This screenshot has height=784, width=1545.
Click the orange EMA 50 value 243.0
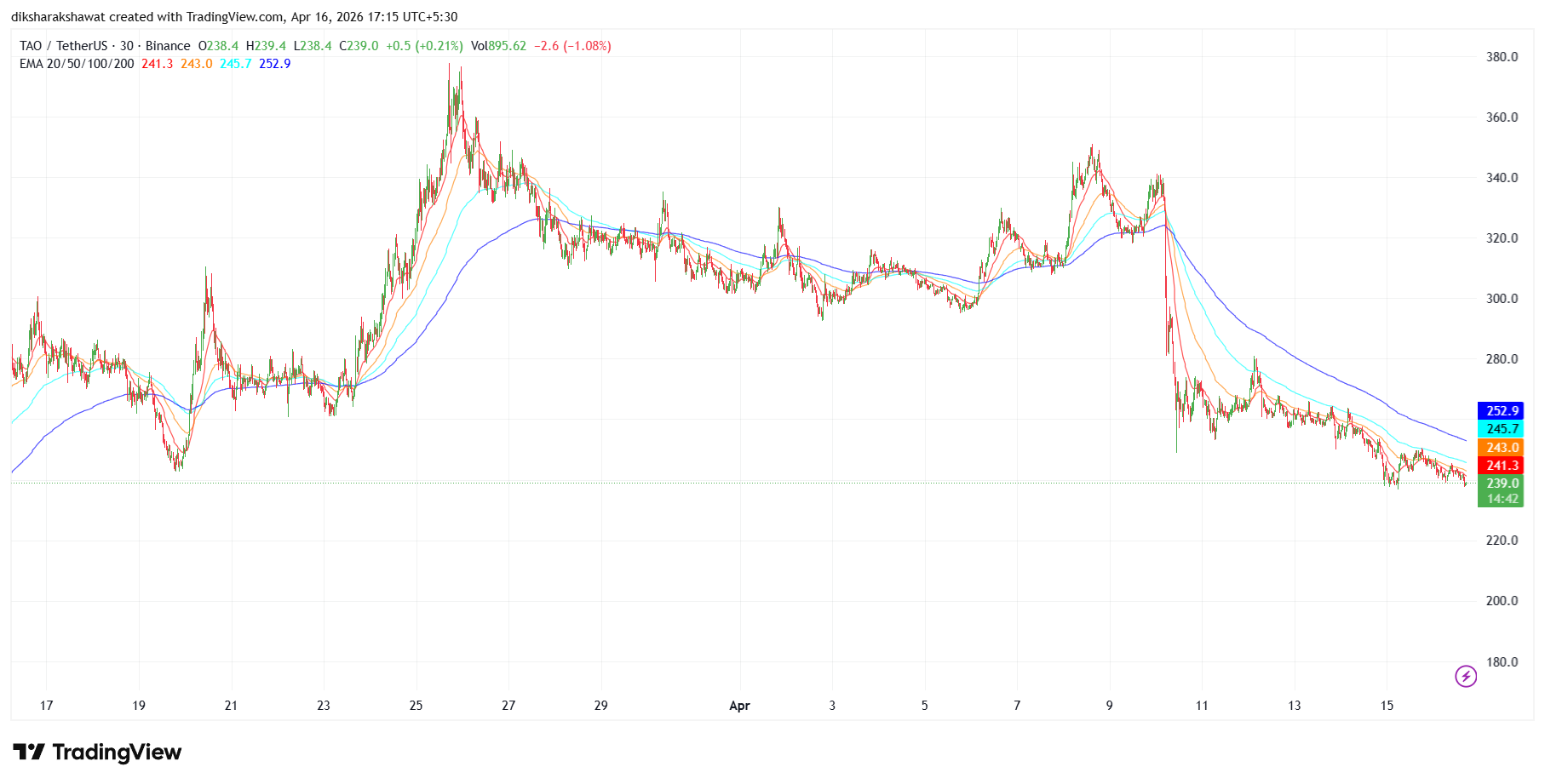point(194,63)
